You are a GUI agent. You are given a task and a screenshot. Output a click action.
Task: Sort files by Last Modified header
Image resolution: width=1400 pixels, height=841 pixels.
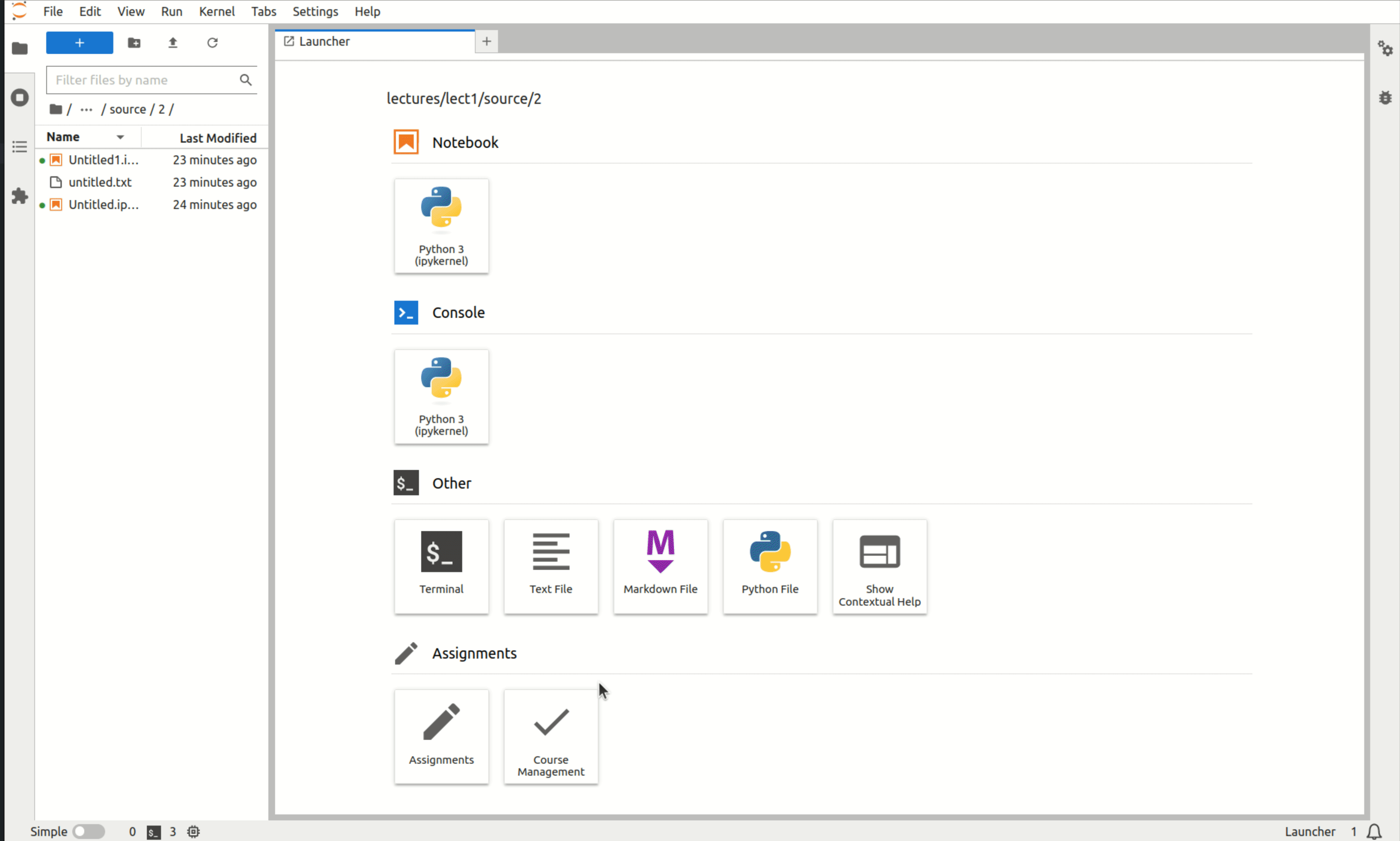[218, 138]
